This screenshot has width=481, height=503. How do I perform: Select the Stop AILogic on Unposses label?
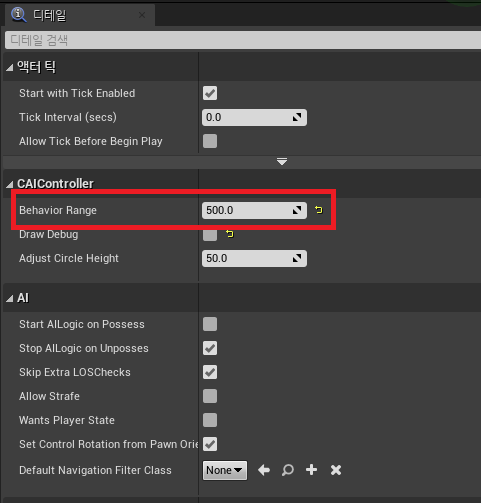coord(84,348)
